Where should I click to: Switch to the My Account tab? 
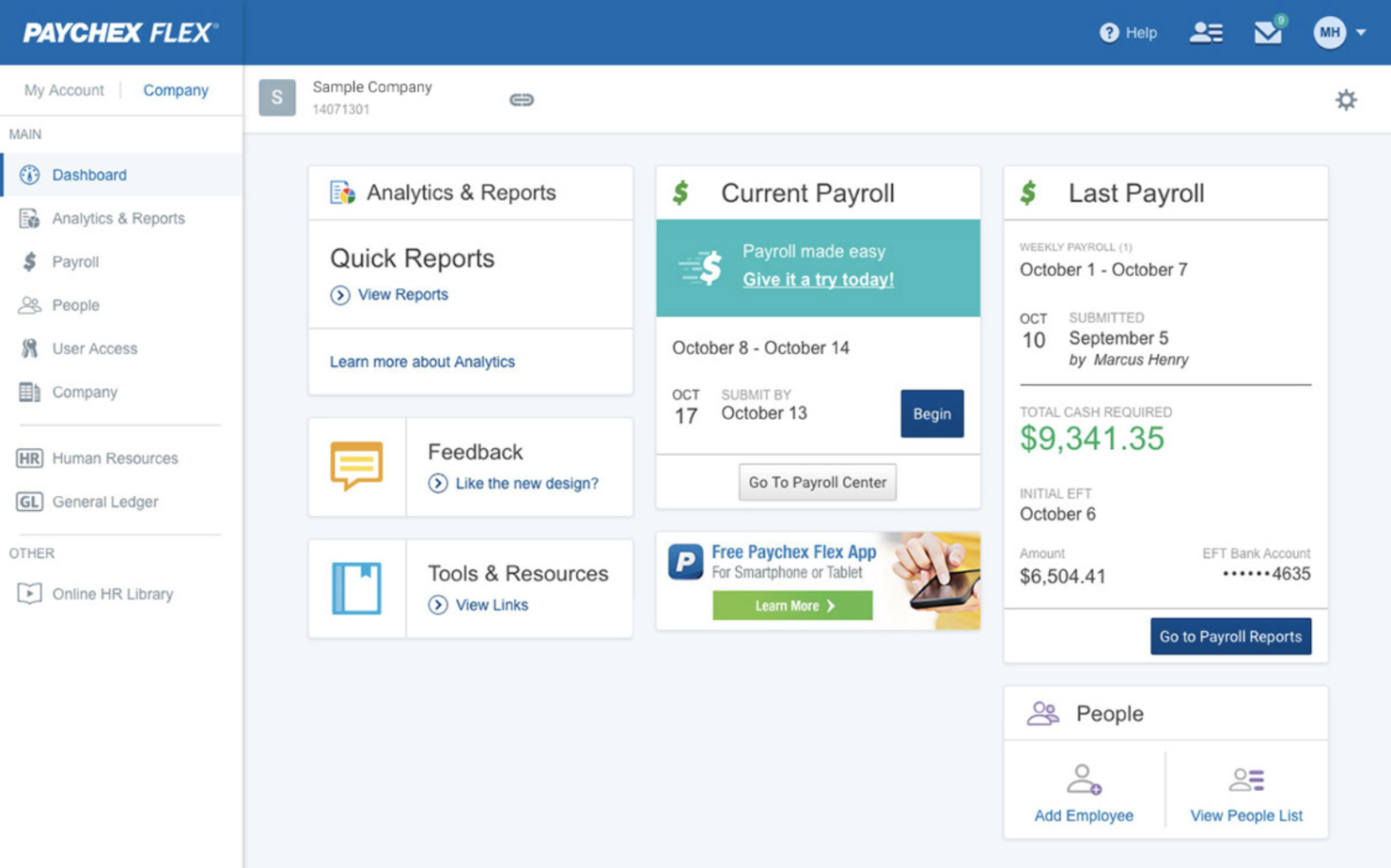64,89
